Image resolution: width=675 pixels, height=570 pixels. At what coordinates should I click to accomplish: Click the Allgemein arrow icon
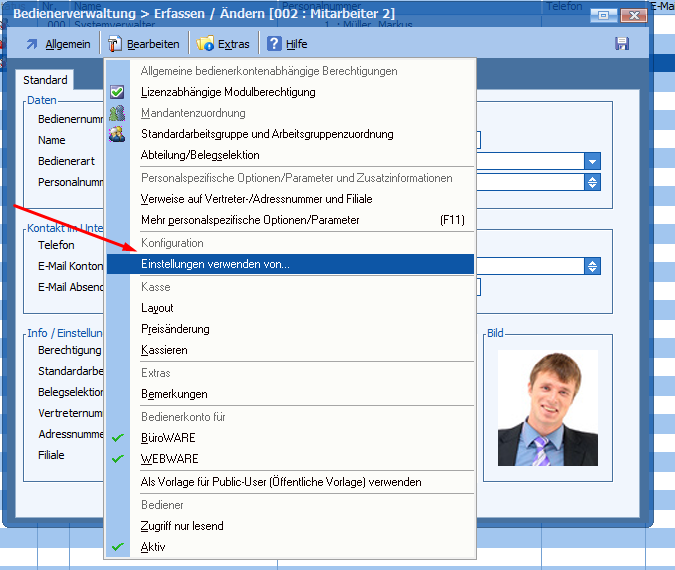32,44
